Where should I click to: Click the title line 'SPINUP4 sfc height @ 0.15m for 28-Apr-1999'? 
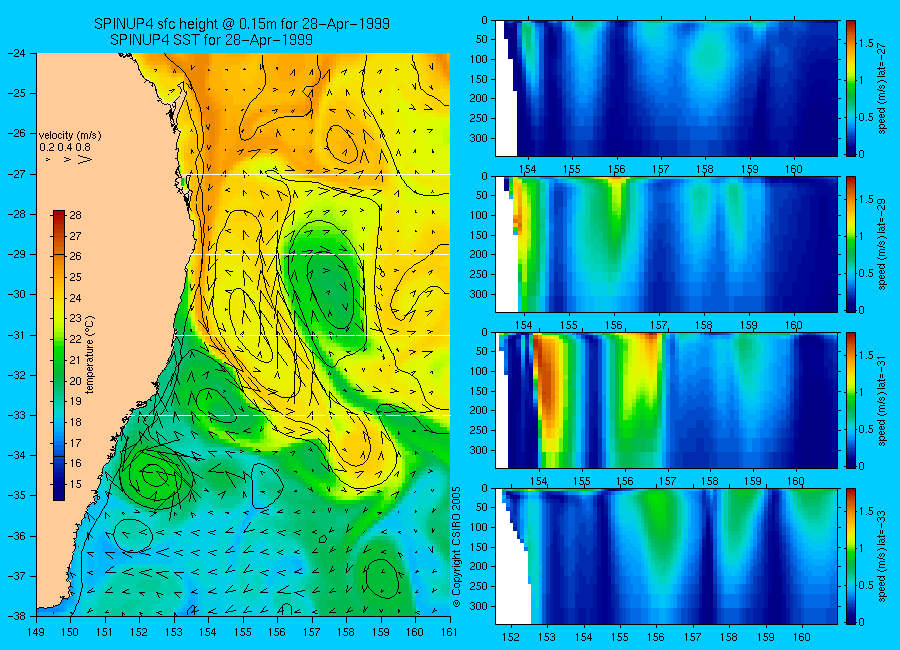[242, 24]
